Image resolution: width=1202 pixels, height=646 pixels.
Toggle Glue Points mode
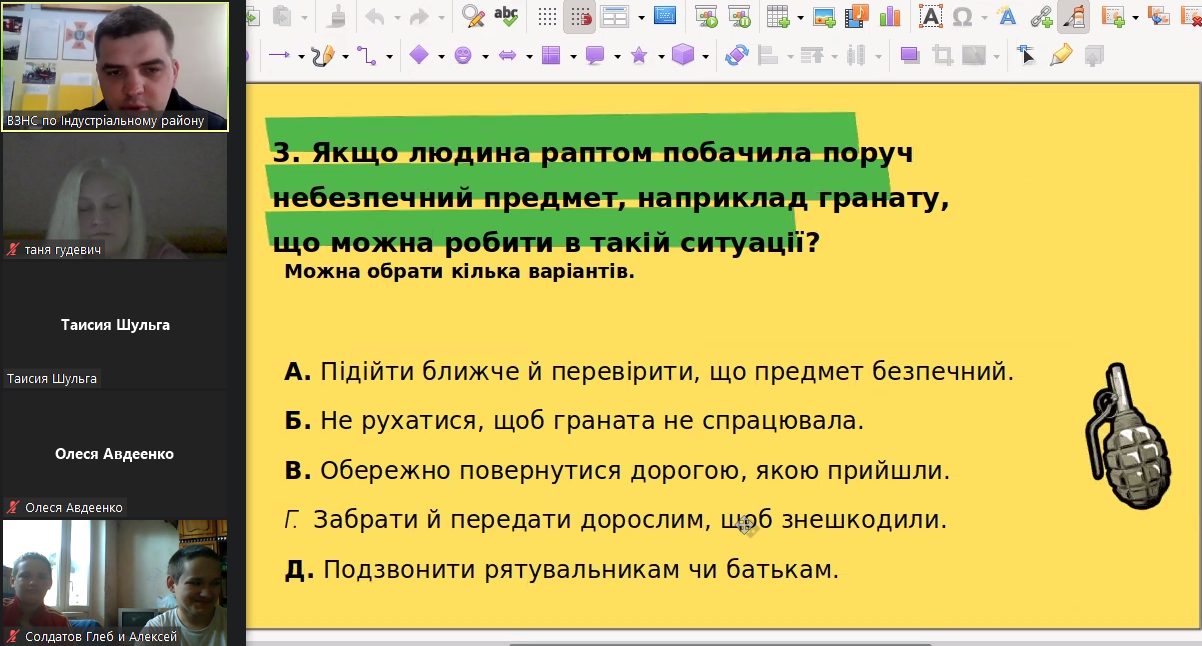click(1060, 55)
